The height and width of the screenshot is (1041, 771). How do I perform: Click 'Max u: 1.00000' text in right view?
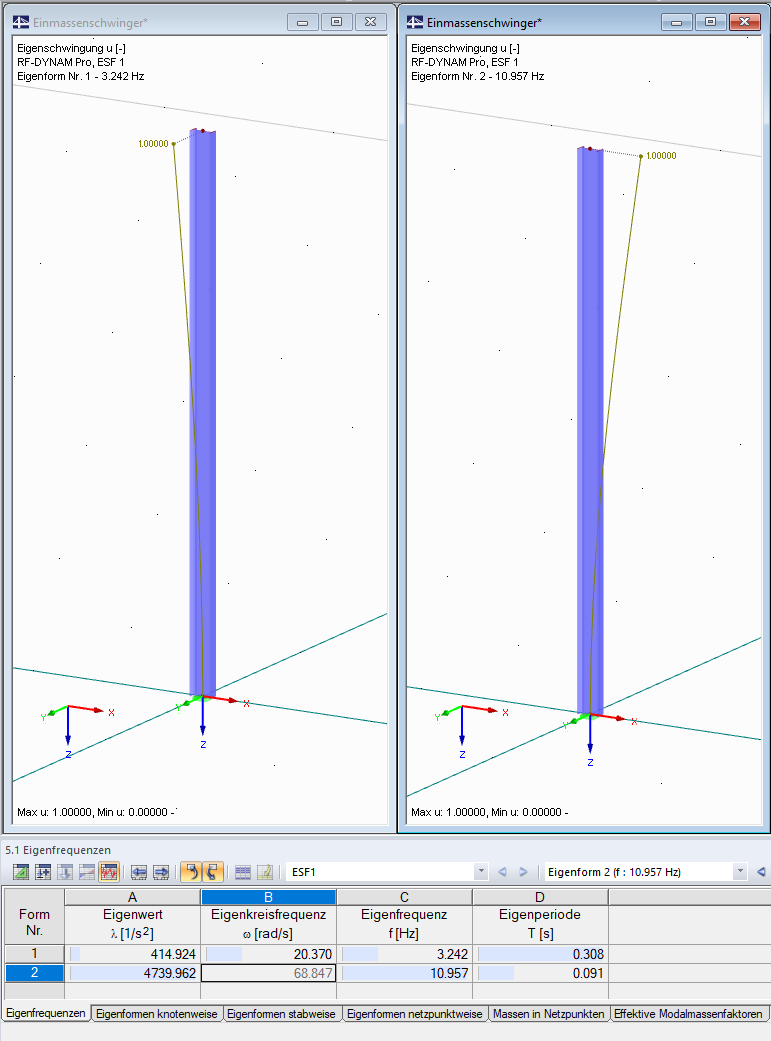pyautogui.click(x=448, y=812)
